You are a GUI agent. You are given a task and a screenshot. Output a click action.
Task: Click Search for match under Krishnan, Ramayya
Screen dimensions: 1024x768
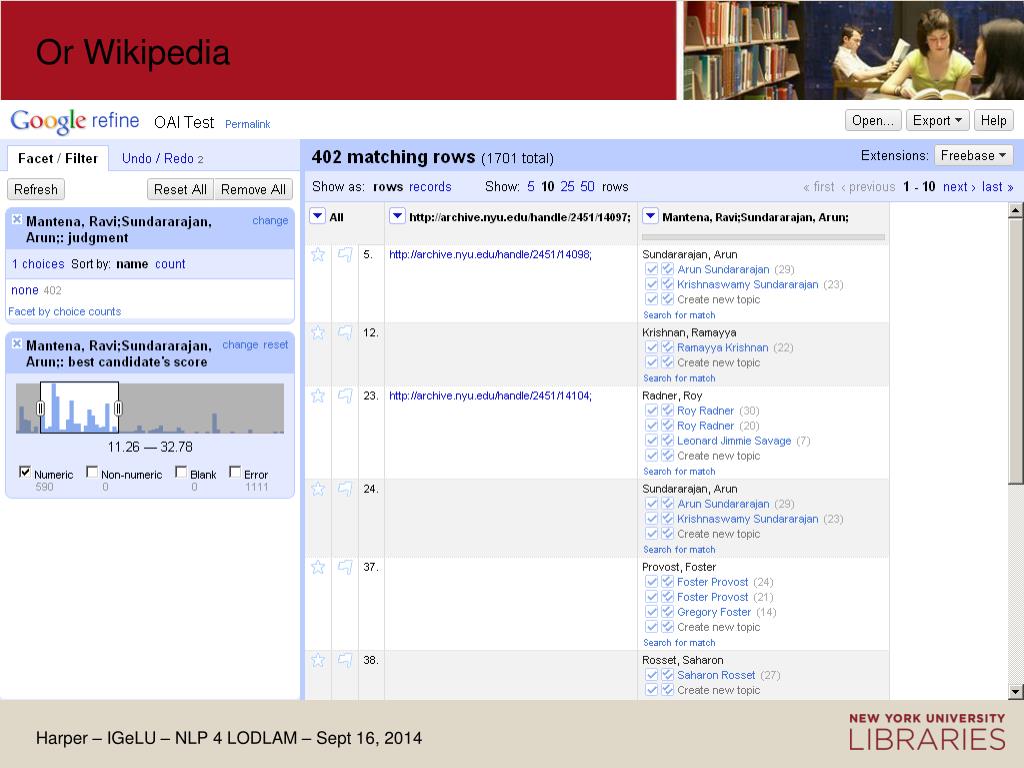pos(679,378)
